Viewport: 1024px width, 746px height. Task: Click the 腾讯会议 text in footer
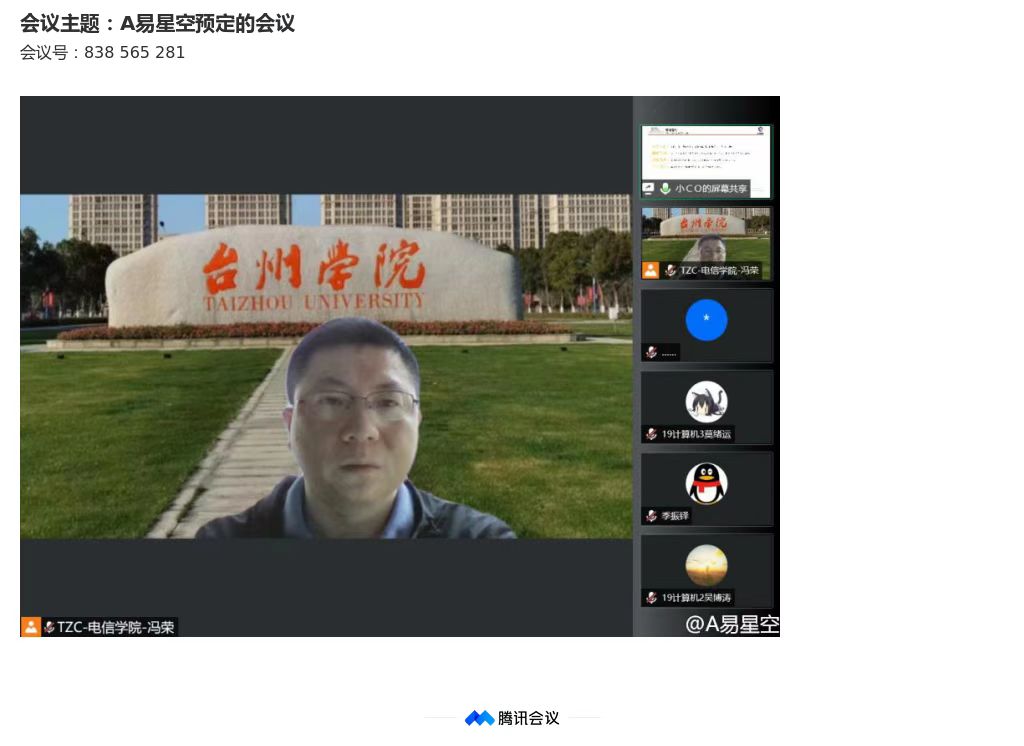pyautogui.click(x=528, y=718)
